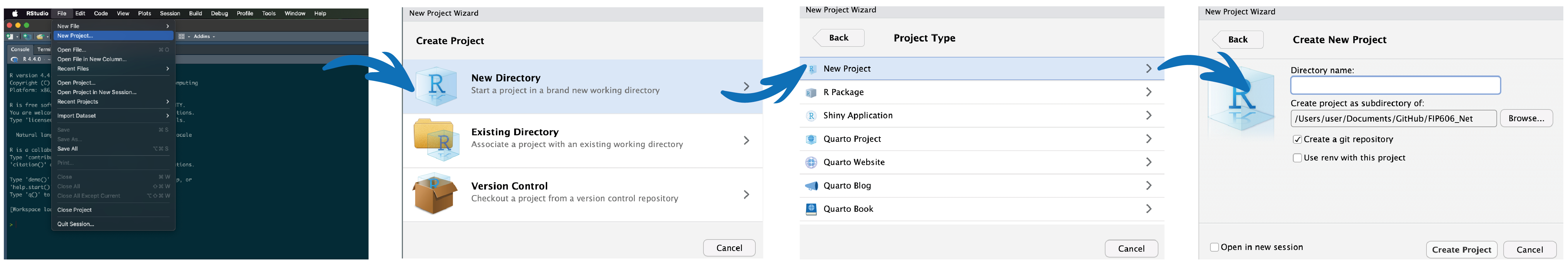
Task: Expand the Import Dataset submenu arrow
Action: [167, 115]
